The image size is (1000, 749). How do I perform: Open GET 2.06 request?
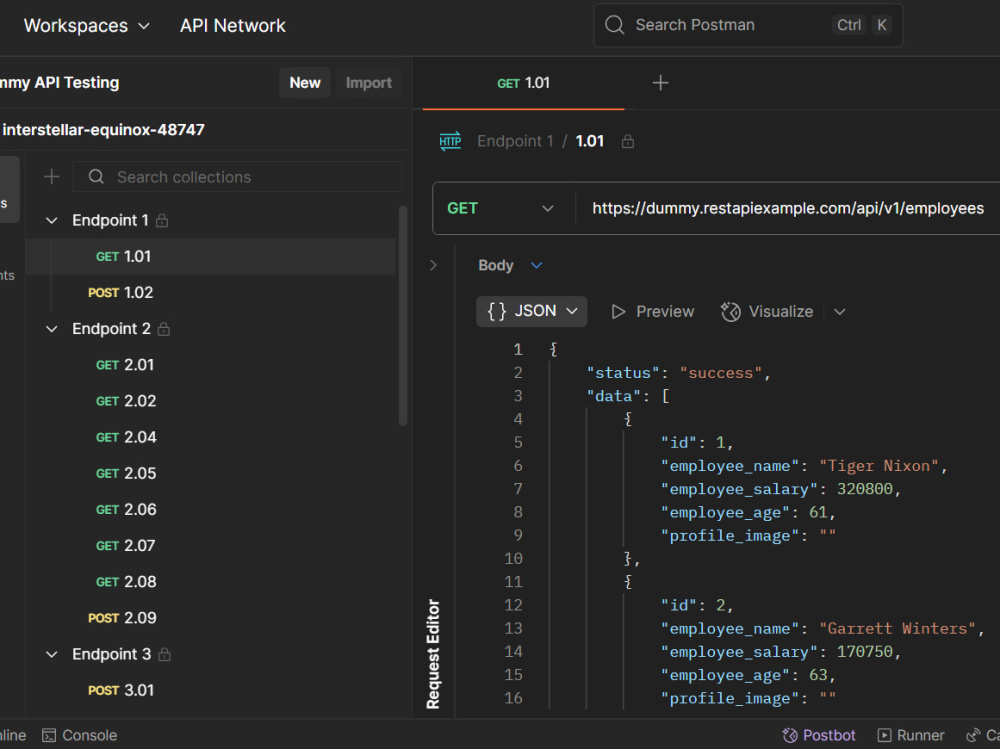click(x=210, y=510)
